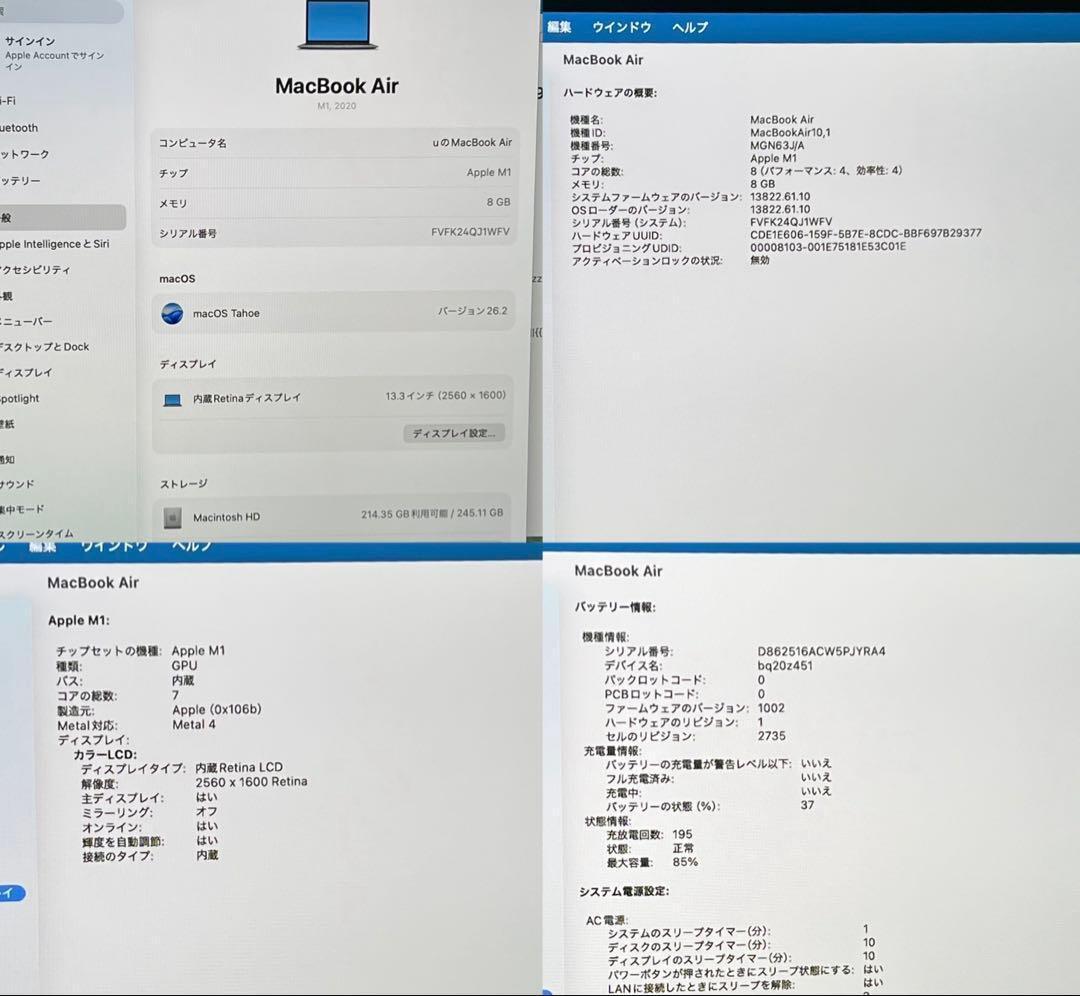
Task: Click the serial number FVFK24QJ1WFV in About
Action: tap(470, 232)
